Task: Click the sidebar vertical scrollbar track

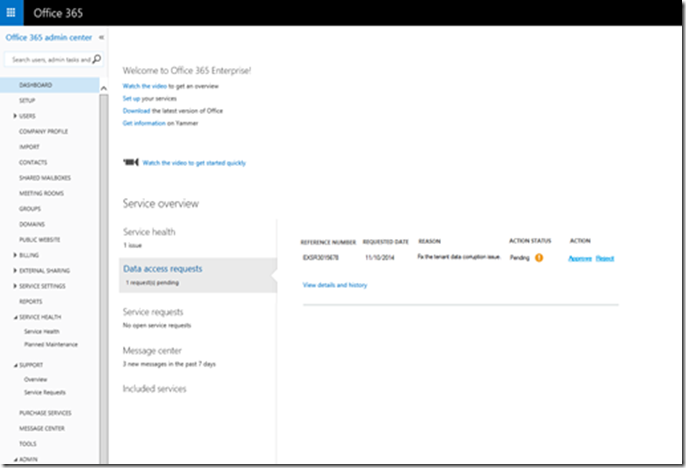Action: click(104, 280)
